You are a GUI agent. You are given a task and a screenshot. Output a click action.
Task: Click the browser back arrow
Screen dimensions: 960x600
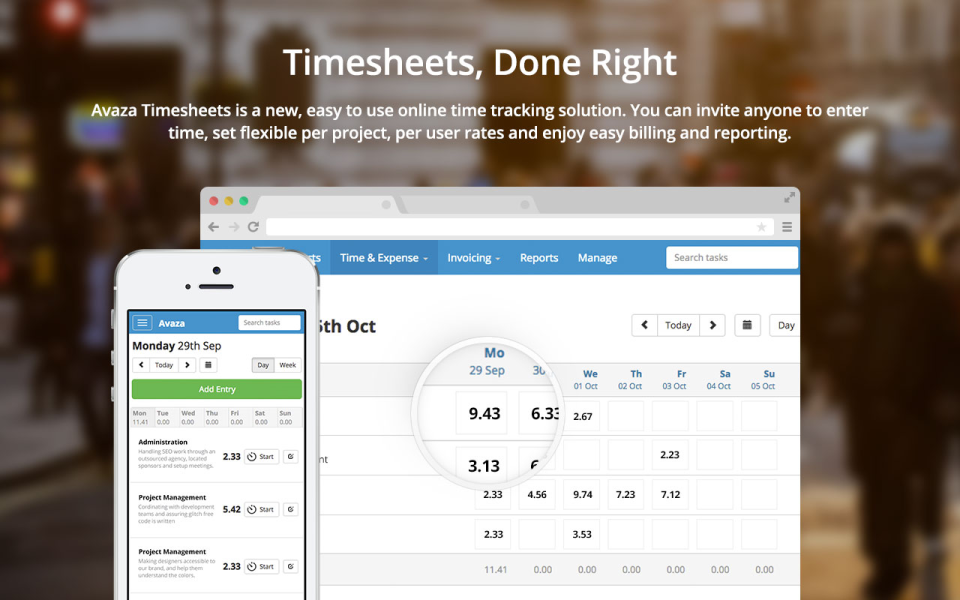(213, 227)
